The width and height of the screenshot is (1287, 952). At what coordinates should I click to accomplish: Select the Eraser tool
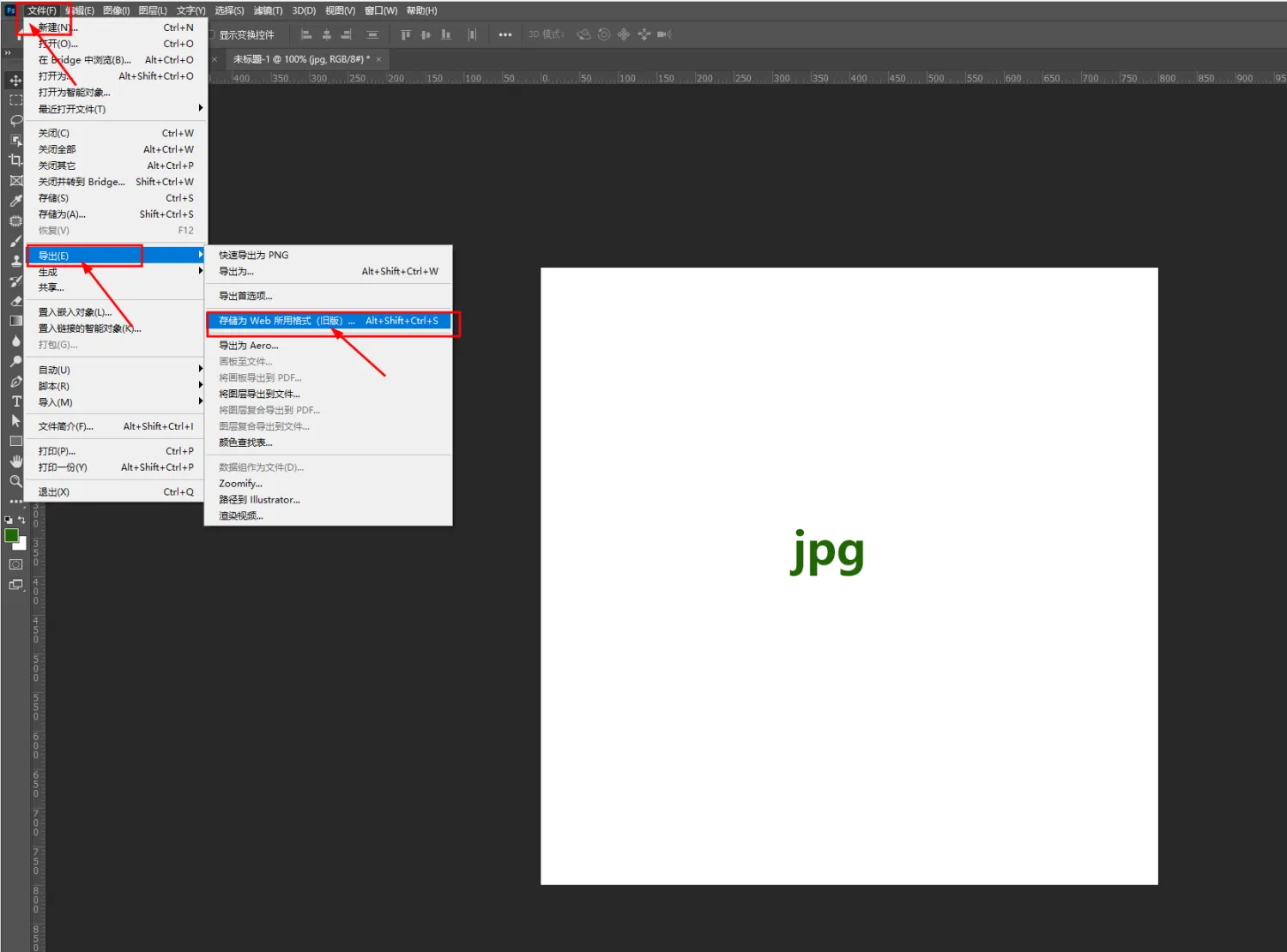[x=15, y=301]
